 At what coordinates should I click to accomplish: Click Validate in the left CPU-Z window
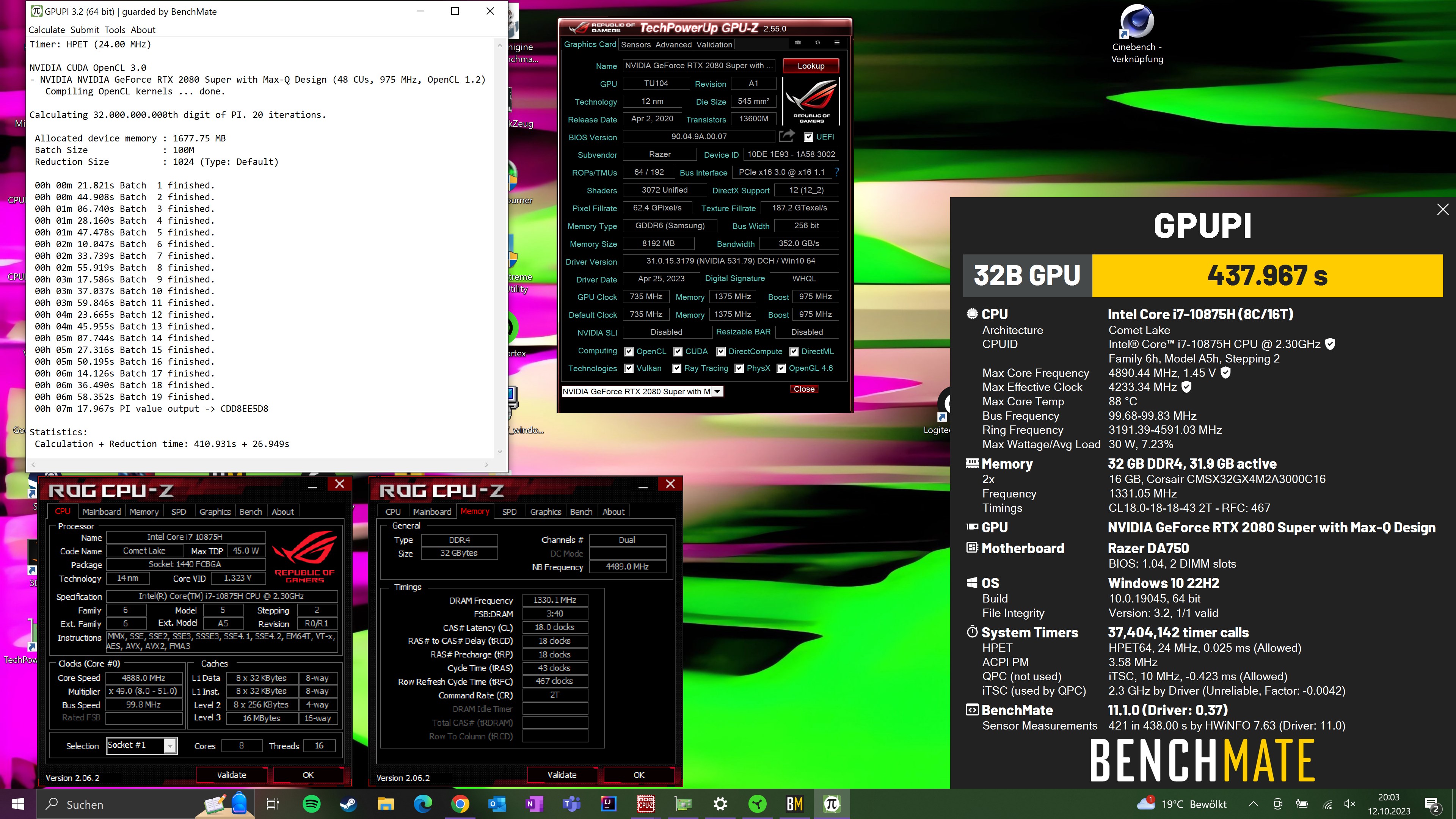231,775
